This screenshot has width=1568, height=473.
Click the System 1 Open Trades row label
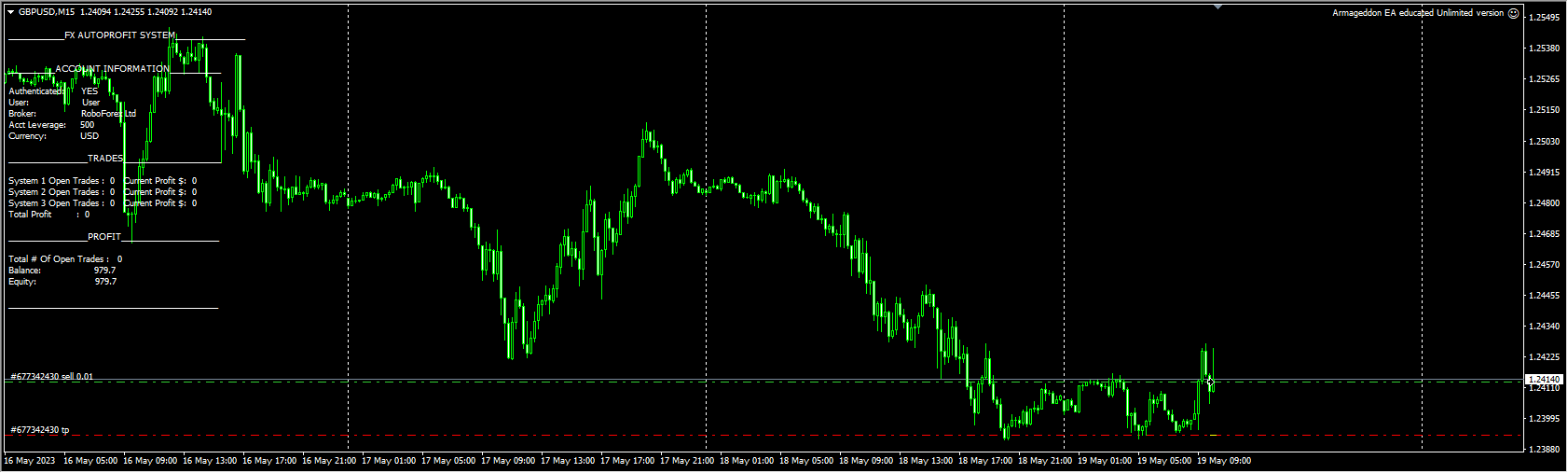pyautogui.click(x=56, y=181)
